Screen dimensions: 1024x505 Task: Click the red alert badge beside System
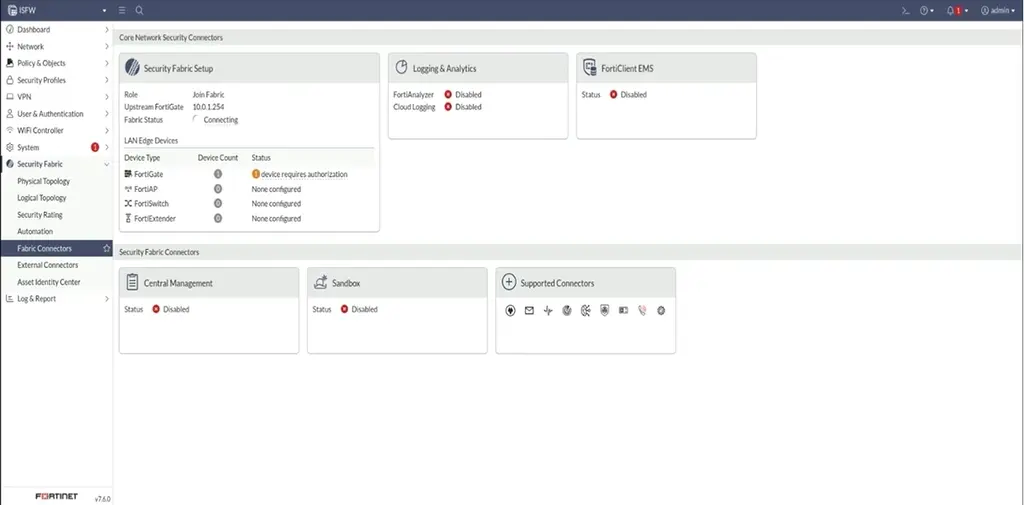(x=95, y=148)
